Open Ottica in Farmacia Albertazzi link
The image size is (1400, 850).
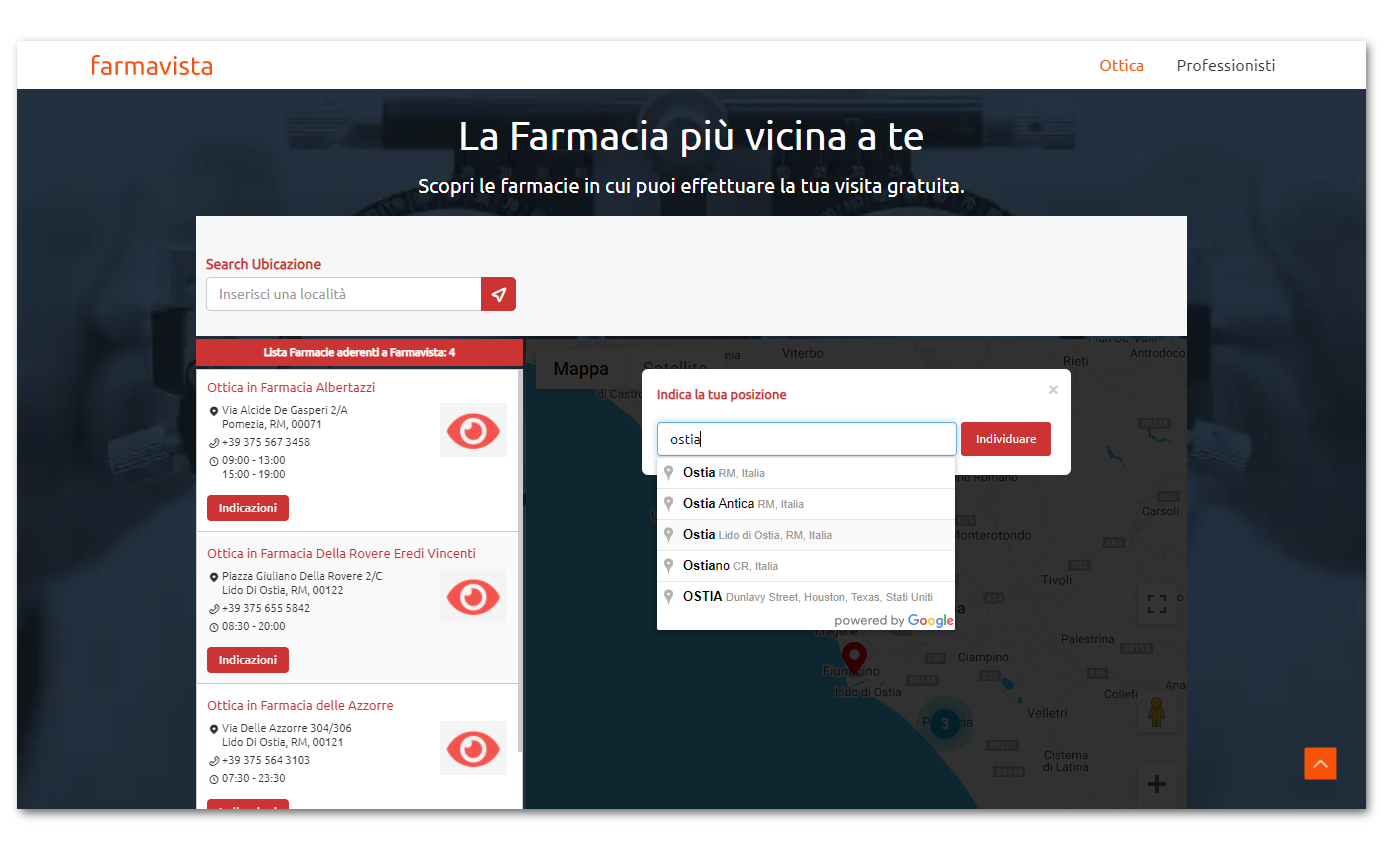point(291,387)
